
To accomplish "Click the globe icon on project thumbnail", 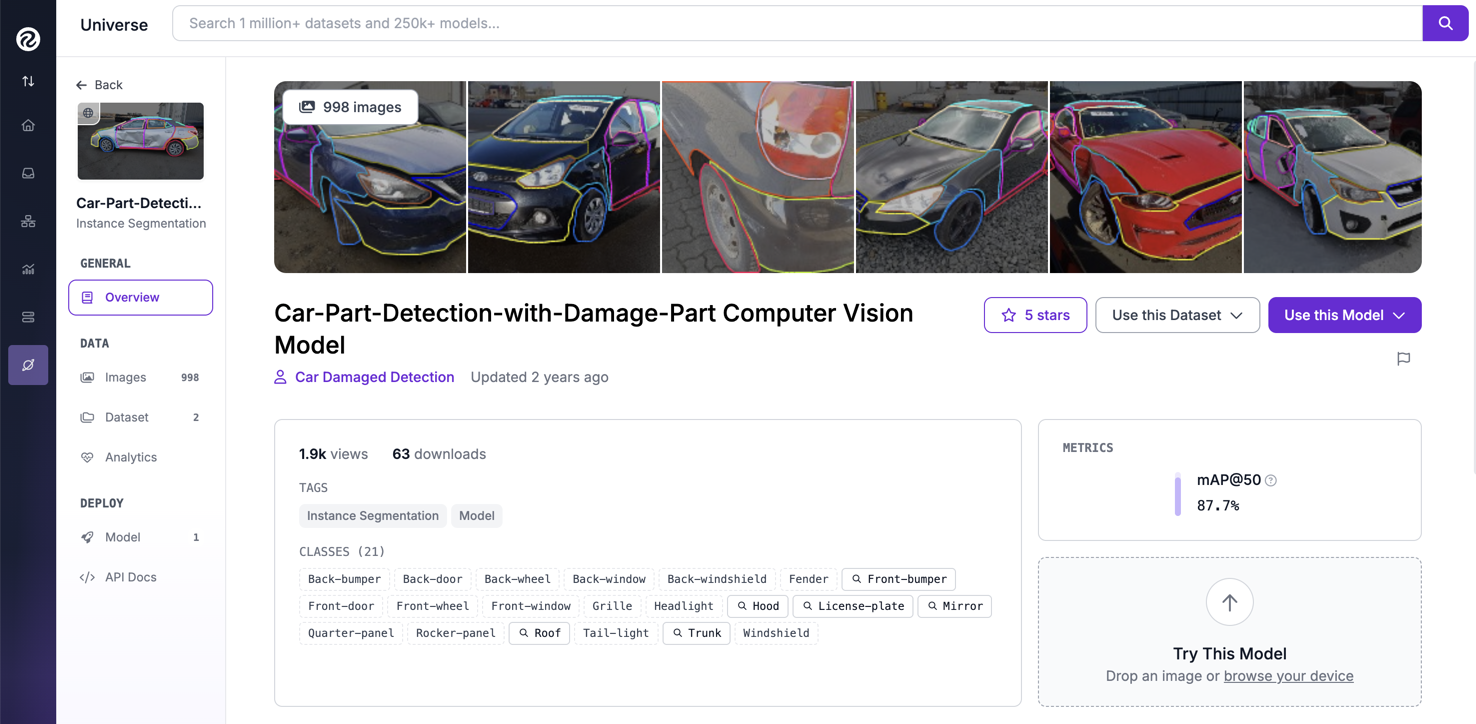I will click(89, 113).
